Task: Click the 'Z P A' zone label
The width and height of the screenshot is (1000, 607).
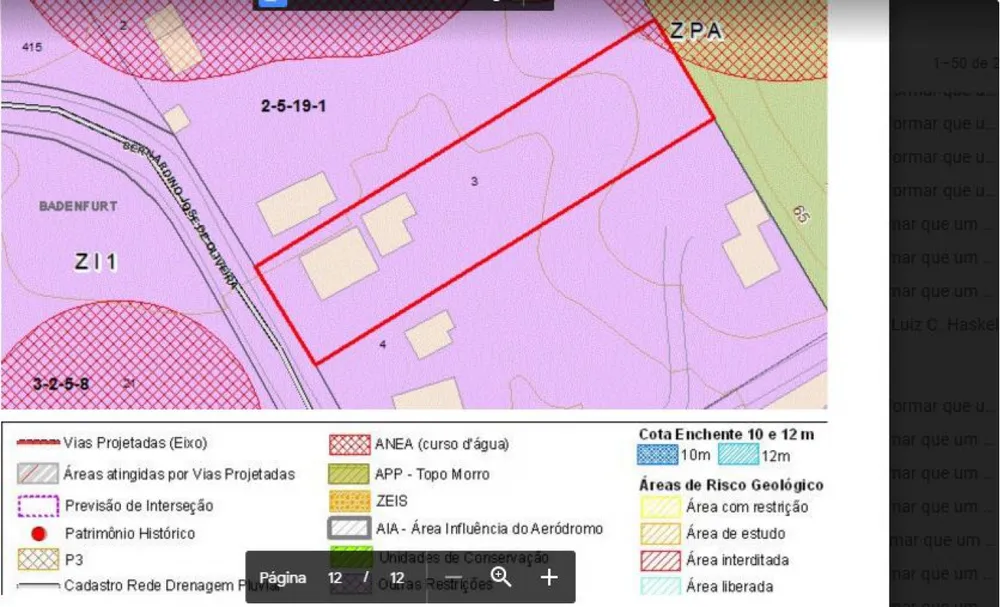Action: [x=696, y=31]
